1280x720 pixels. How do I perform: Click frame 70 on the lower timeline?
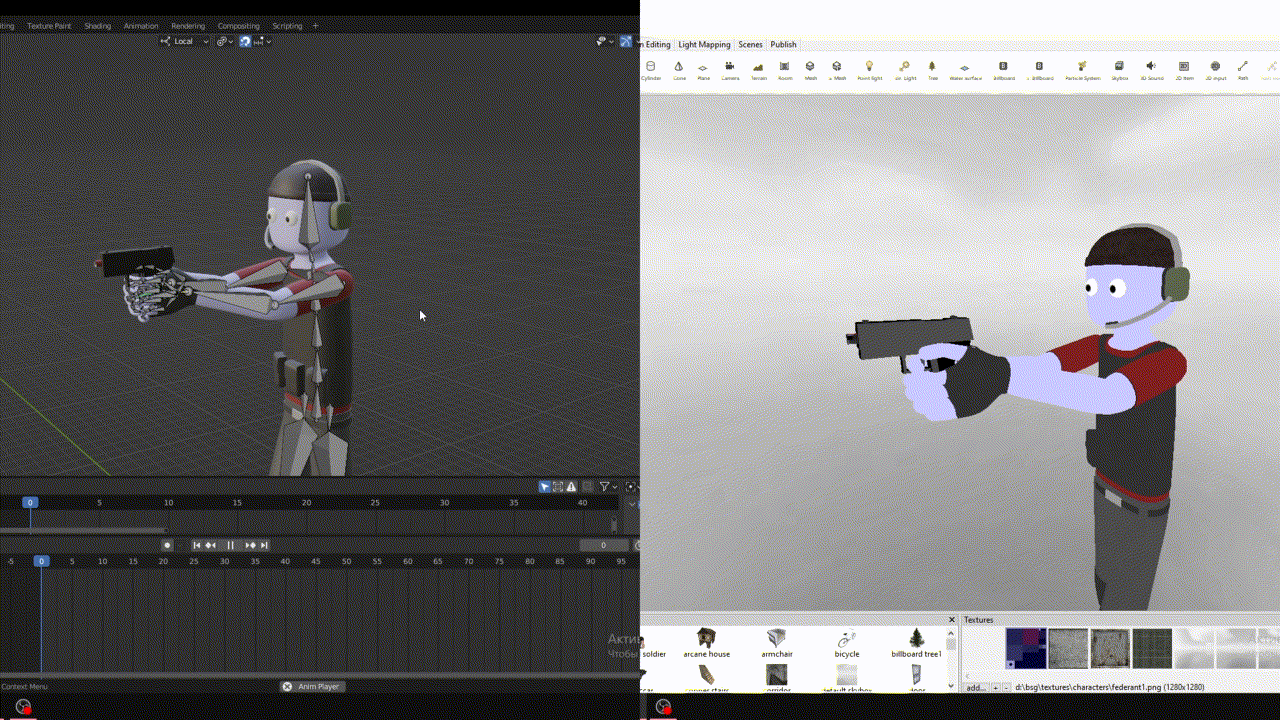[x=468, y=562]
